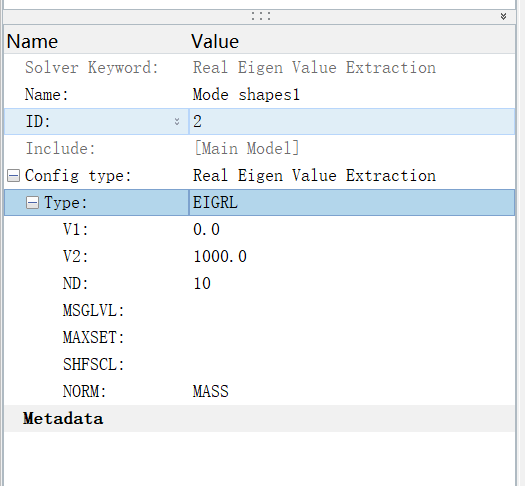The height and width of the screenshot is (486, 525).
Task: Collapse the Config type row
Action: click(x=13, y=176)
